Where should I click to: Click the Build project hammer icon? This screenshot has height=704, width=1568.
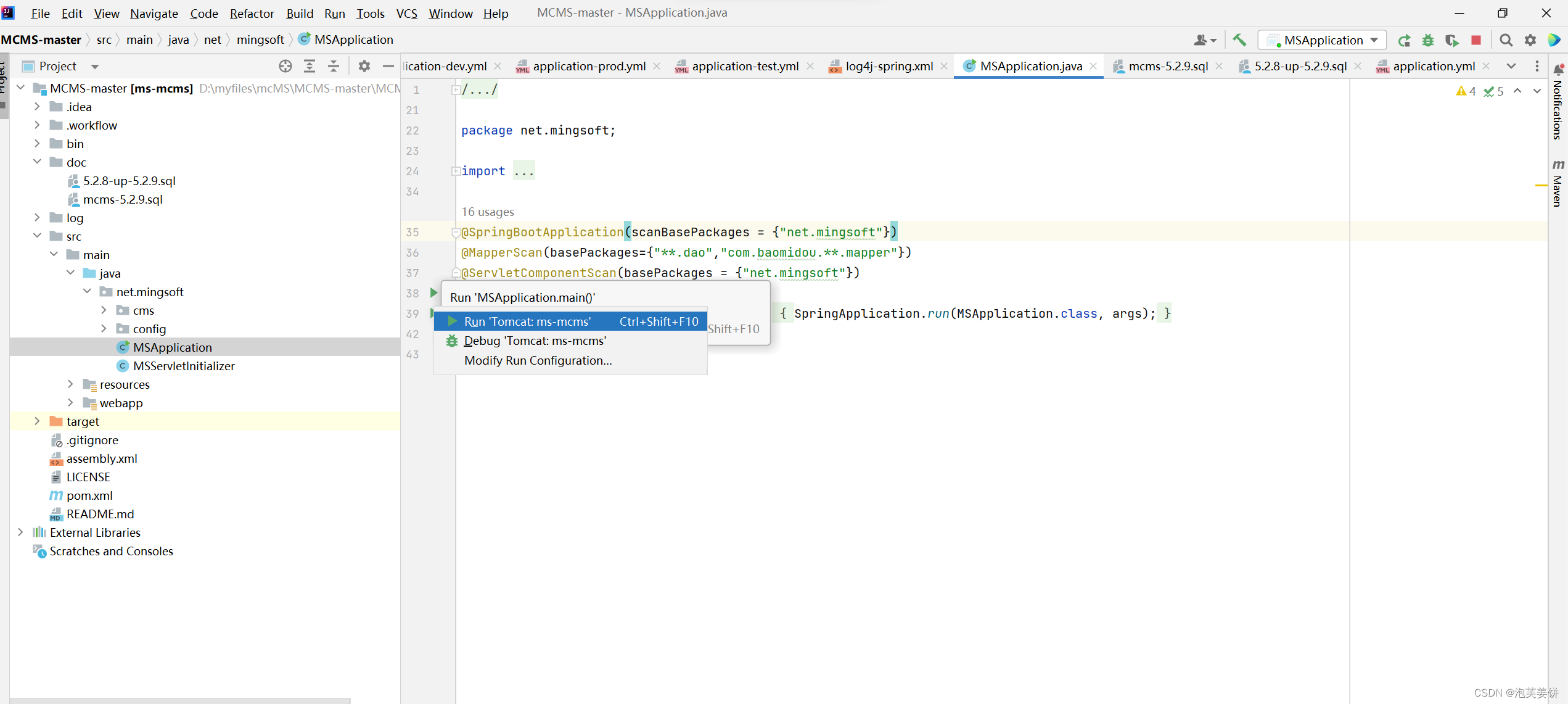tap(1239, 40)
